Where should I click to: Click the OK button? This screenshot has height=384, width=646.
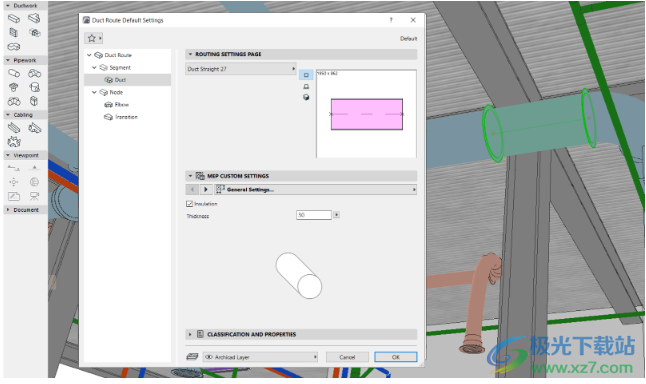(x=396, y=357)
